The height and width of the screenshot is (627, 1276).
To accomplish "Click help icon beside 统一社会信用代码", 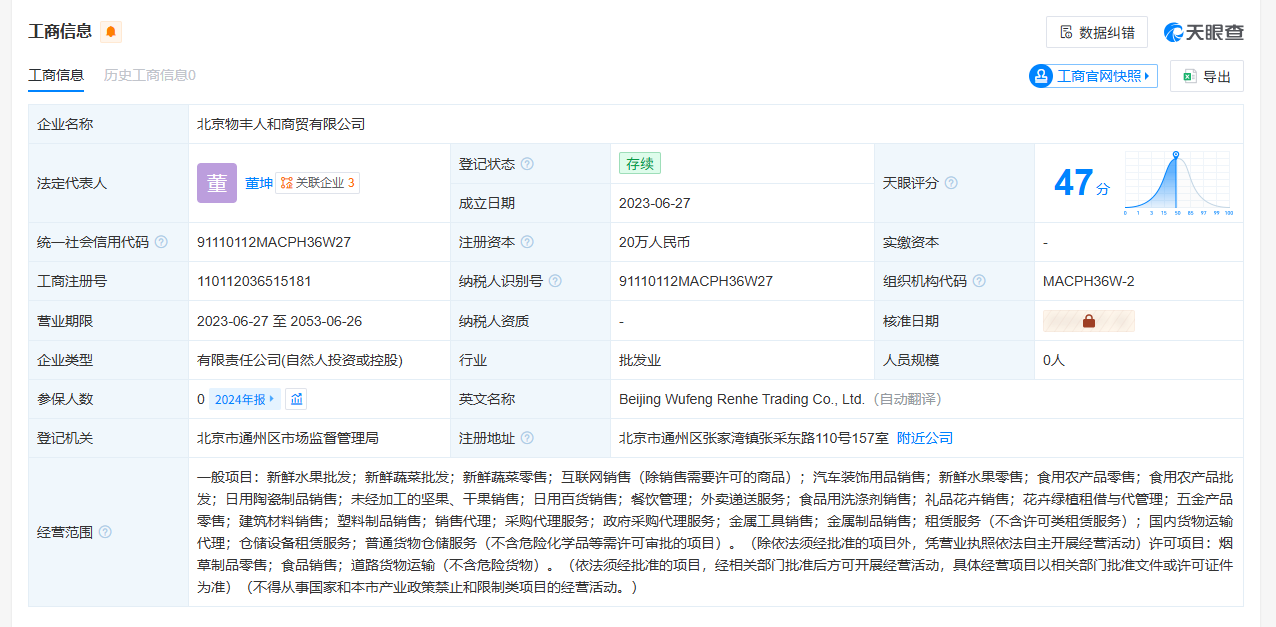I will click(x=161, y=242).
